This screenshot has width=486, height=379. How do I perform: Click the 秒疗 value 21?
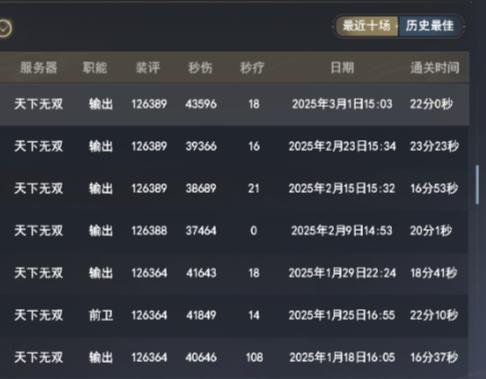[x=254, y=189]
